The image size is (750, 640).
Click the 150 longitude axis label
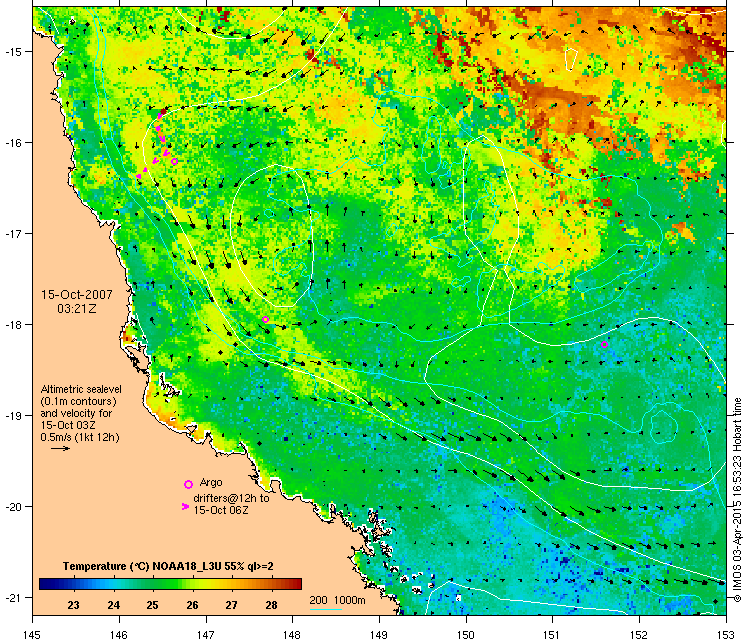pyautogui.click(x=466, y=634)
